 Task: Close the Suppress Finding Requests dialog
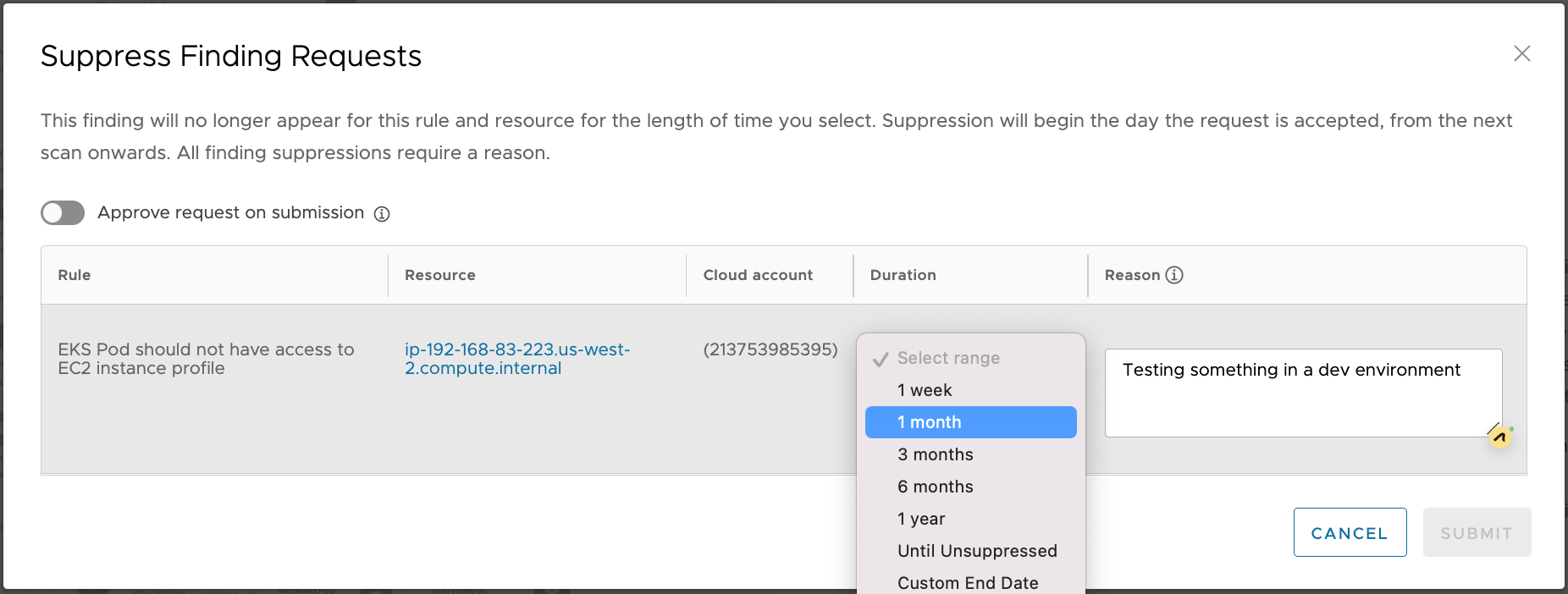pyautogui.click(x=1521, y=54)
